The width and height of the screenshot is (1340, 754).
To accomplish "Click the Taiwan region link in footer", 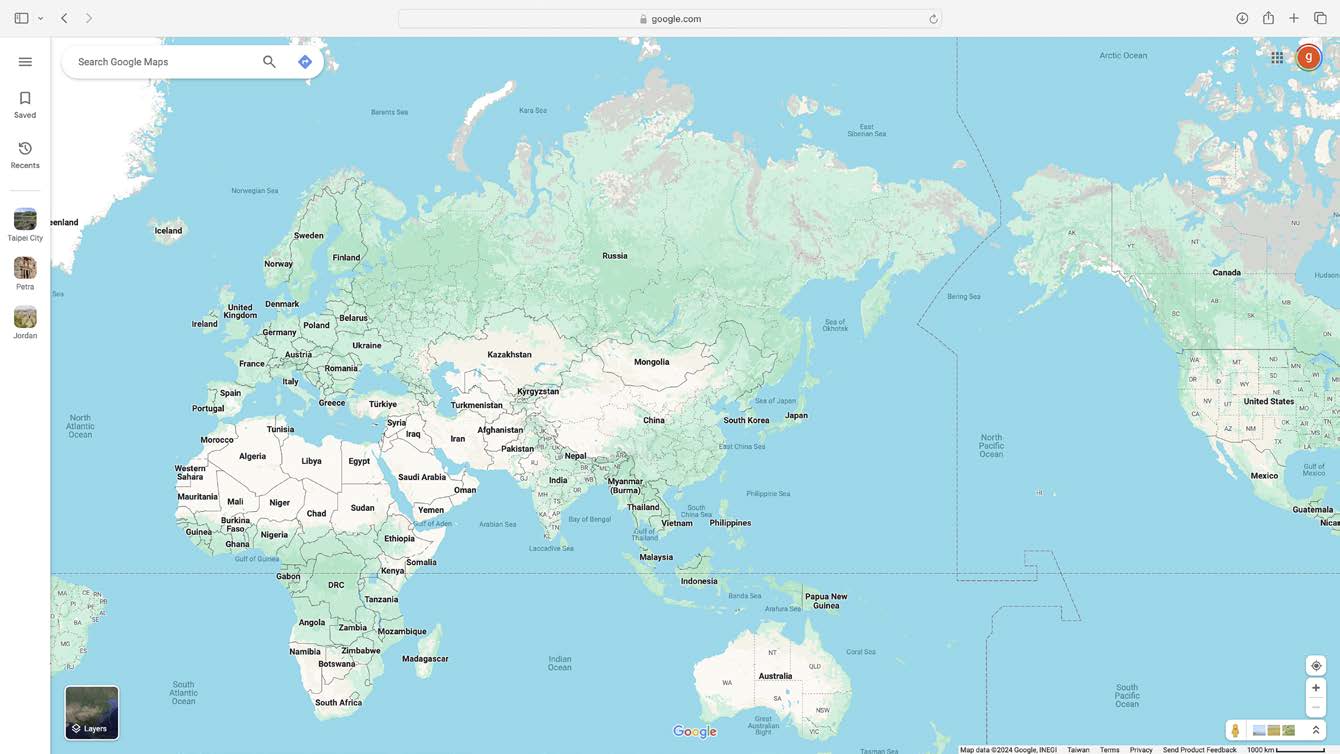I will 1078,750.
